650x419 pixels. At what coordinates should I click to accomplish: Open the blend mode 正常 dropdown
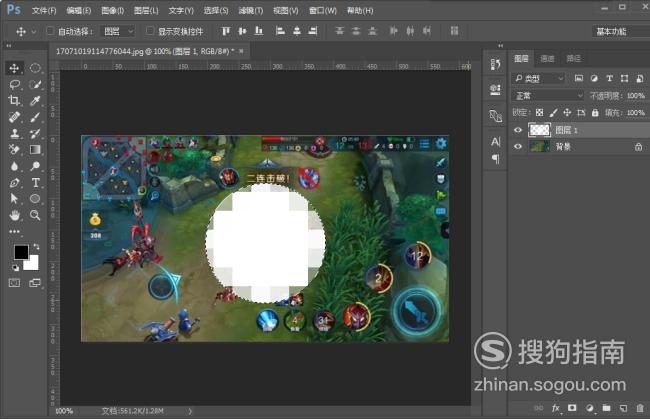point(548,96)
